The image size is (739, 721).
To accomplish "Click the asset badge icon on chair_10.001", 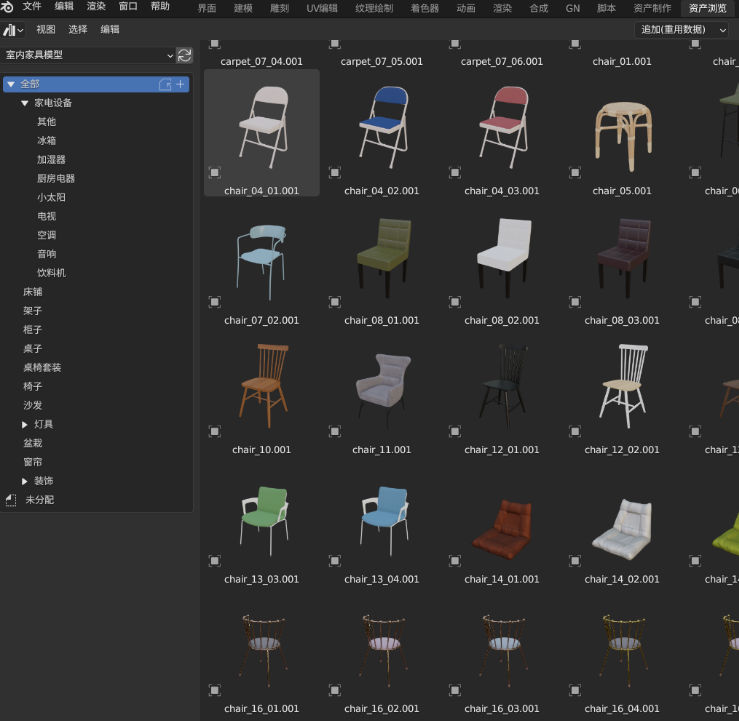I will pyautogui.click(x=214, y=432).
